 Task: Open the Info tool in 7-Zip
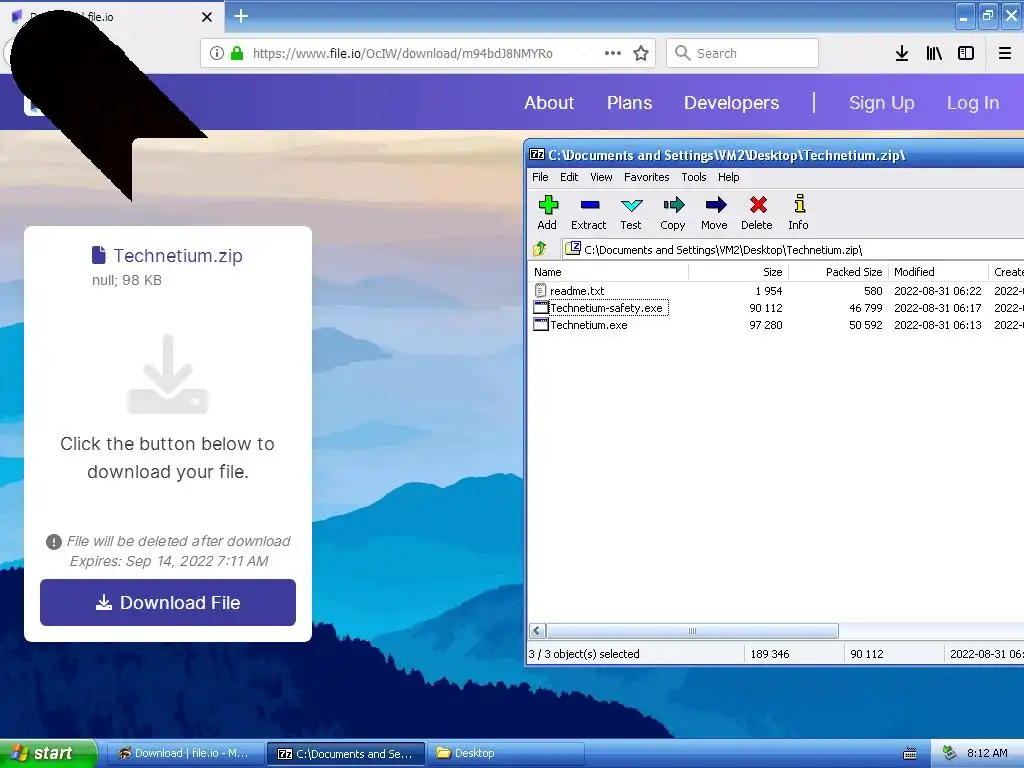pos(799,213)
